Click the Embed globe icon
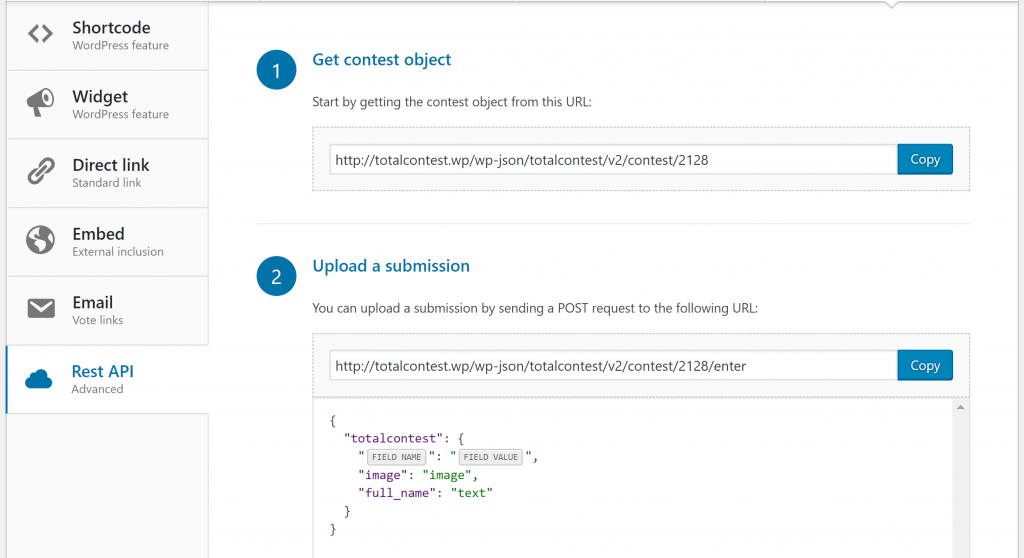Viewport: 1024px width, 558px height. click(40, 240)
